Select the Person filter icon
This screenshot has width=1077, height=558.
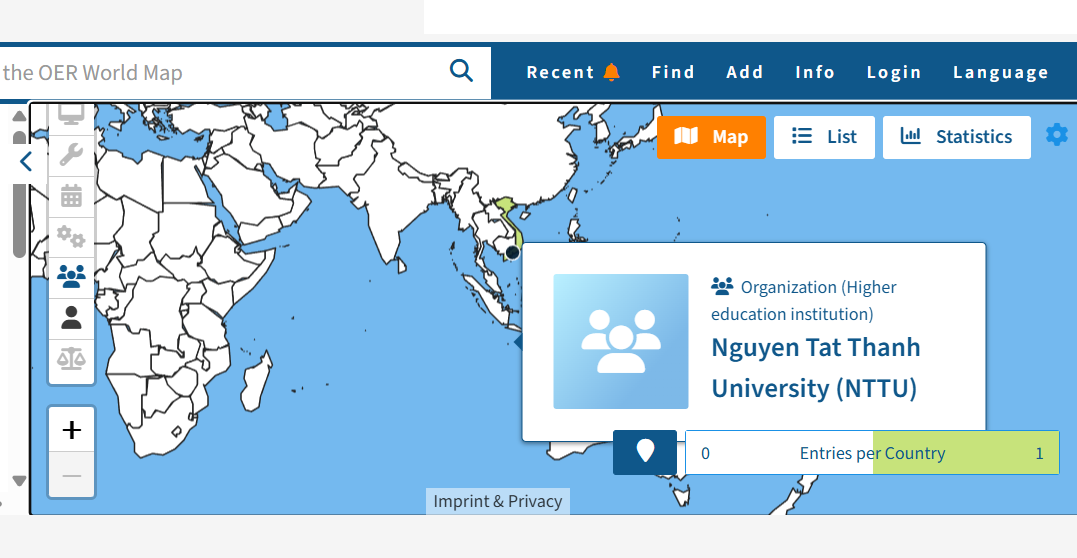[71, 318]
